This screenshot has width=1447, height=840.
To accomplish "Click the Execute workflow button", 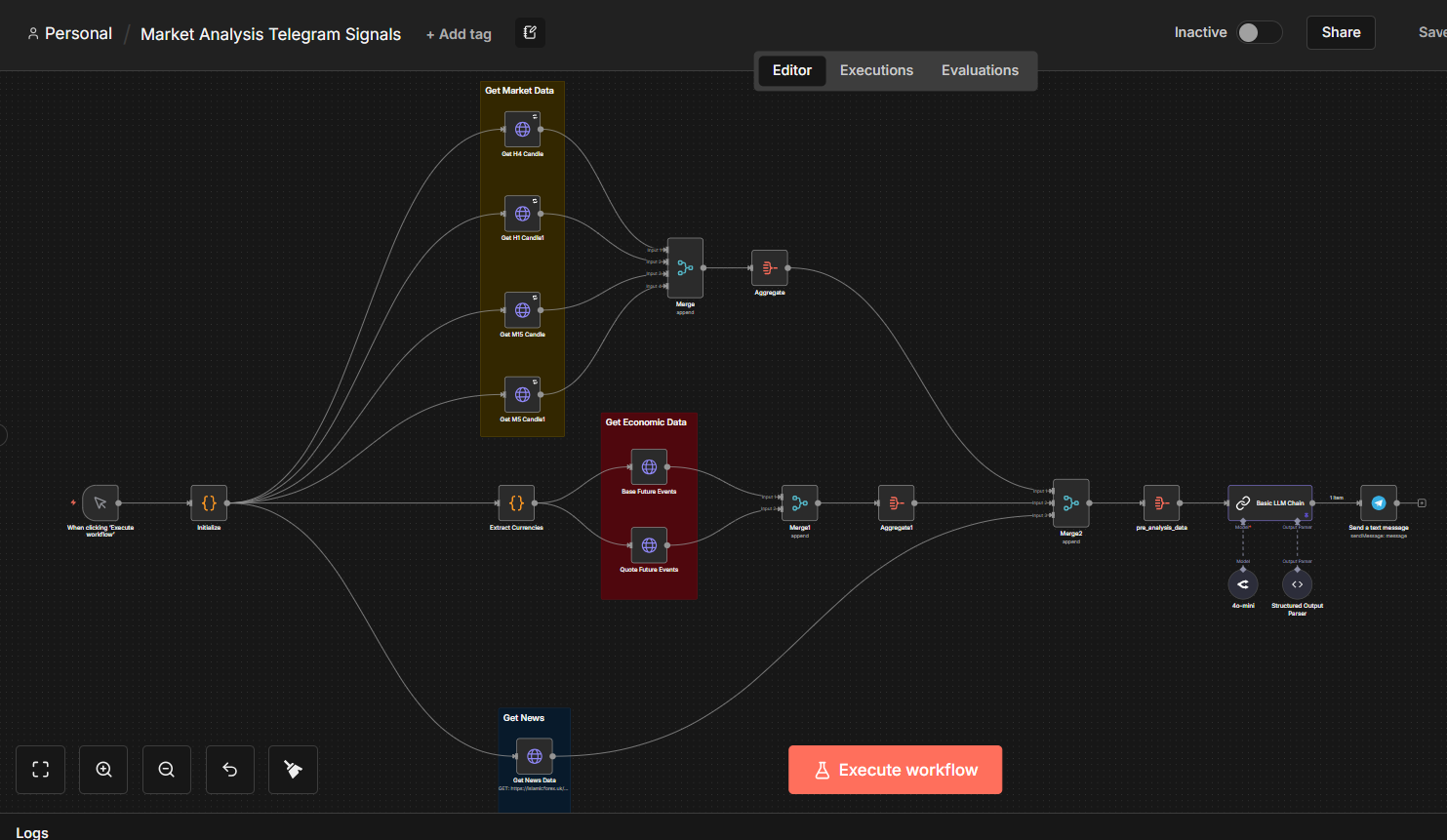I will [x=895, y=769].
